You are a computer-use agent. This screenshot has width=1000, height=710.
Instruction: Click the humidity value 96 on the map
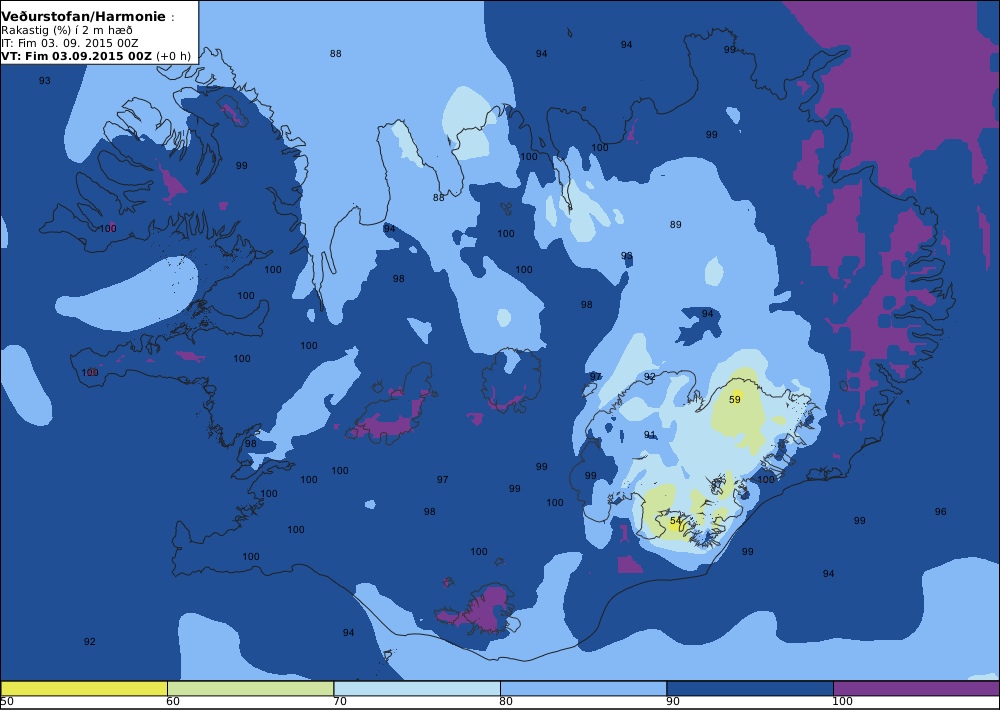[x=940, y=512]
